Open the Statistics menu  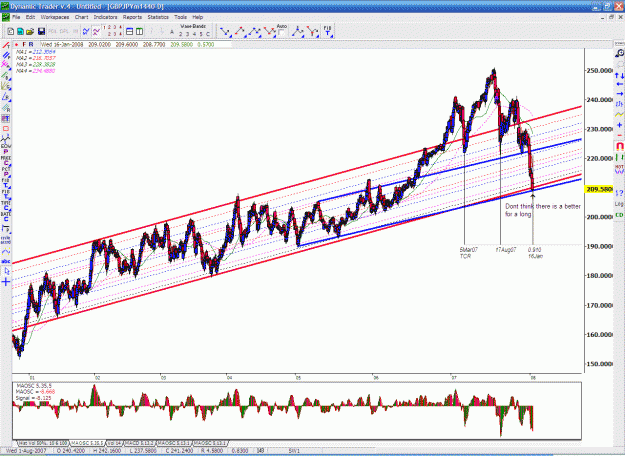click(158, 17)
